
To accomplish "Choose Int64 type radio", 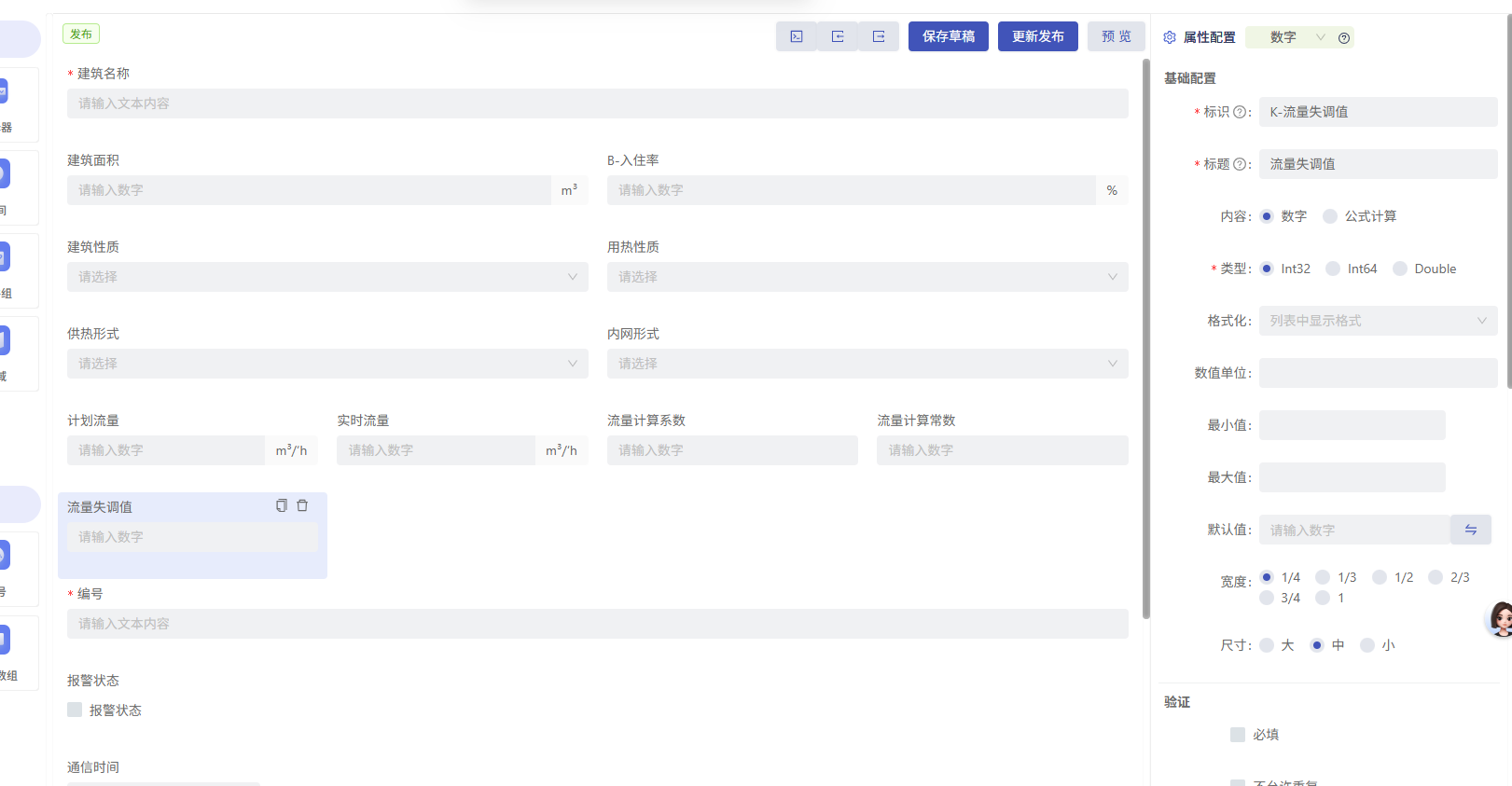I will pyautogui.click(x=1333, y=269).
